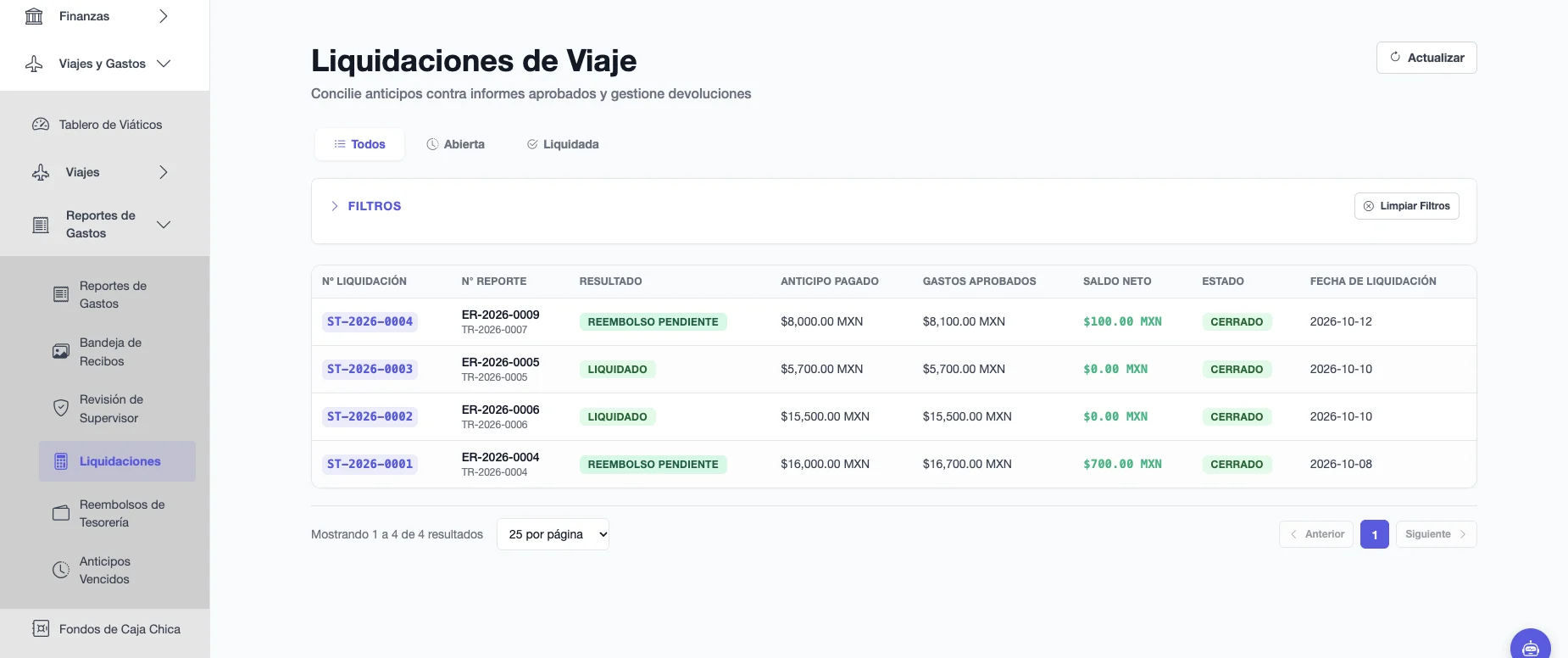Collapse the Viajes y Gastos chevron

pyautogui.click(x=164, y=64)
